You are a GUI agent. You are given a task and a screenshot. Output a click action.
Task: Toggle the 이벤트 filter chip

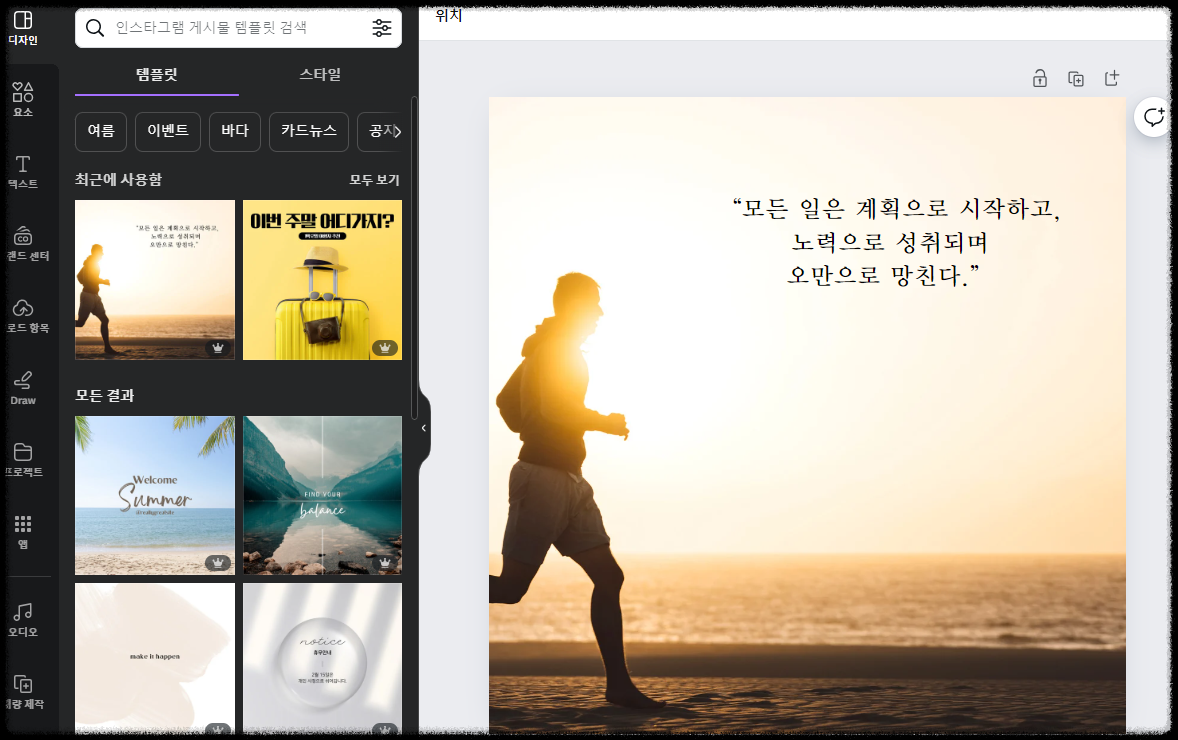click(x=167, y=131)
